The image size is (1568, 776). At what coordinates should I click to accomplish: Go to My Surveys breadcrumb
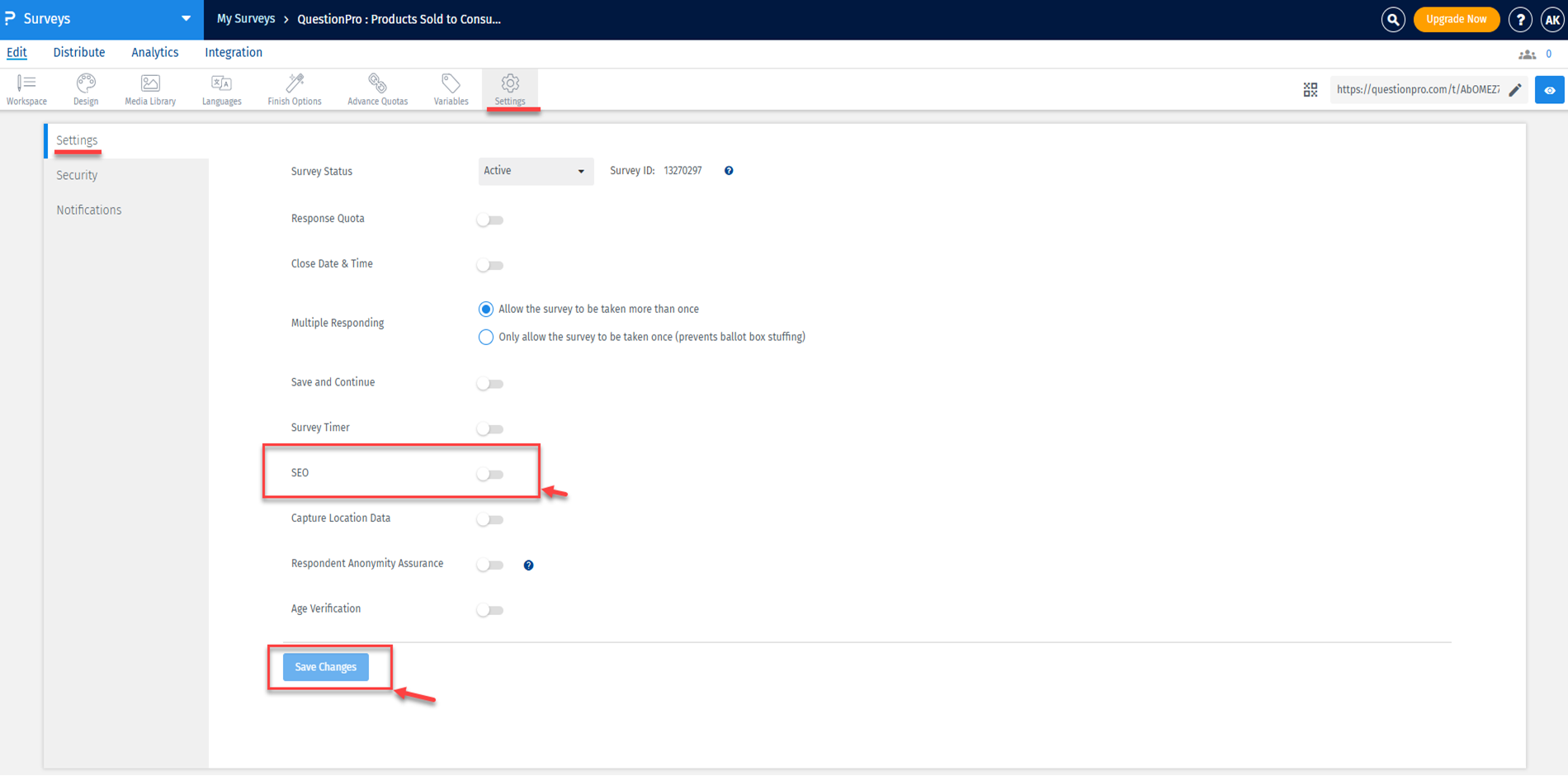(246, 19)
